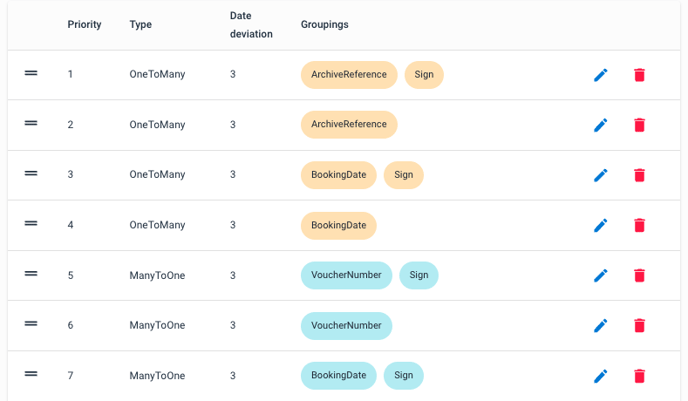Click the edit pencil for priority 1 rule

coord(601,75)
